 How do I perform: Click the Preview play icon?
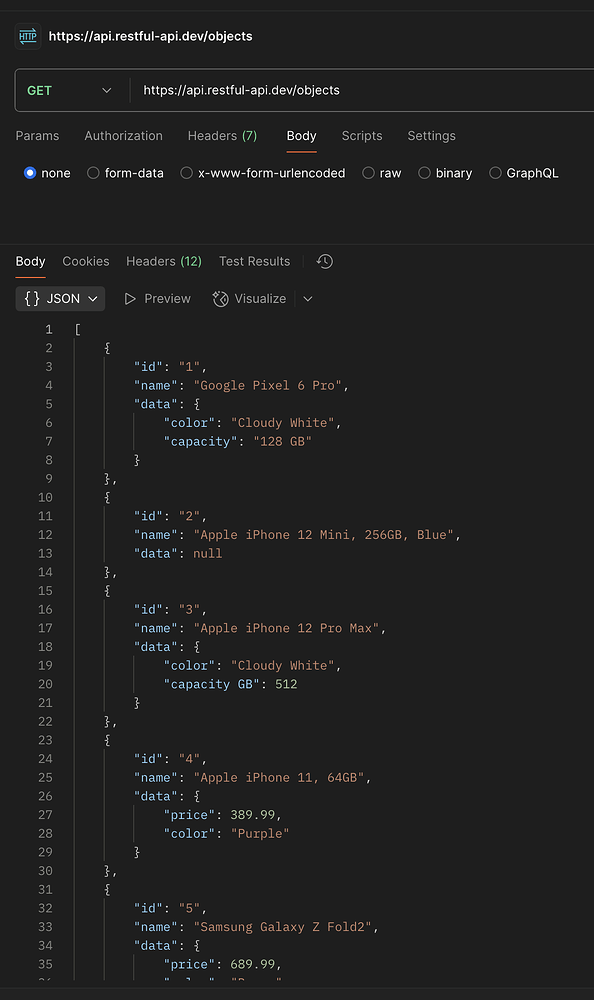[130, 298]
